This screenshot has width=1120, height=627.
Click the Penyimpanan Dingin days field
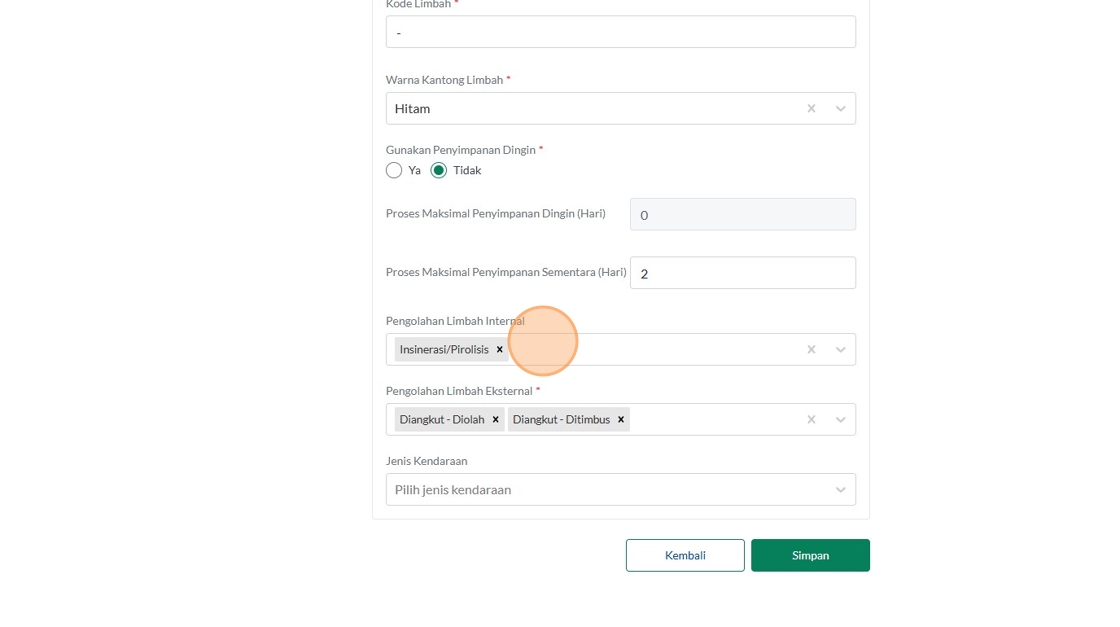tap(742, 214)
